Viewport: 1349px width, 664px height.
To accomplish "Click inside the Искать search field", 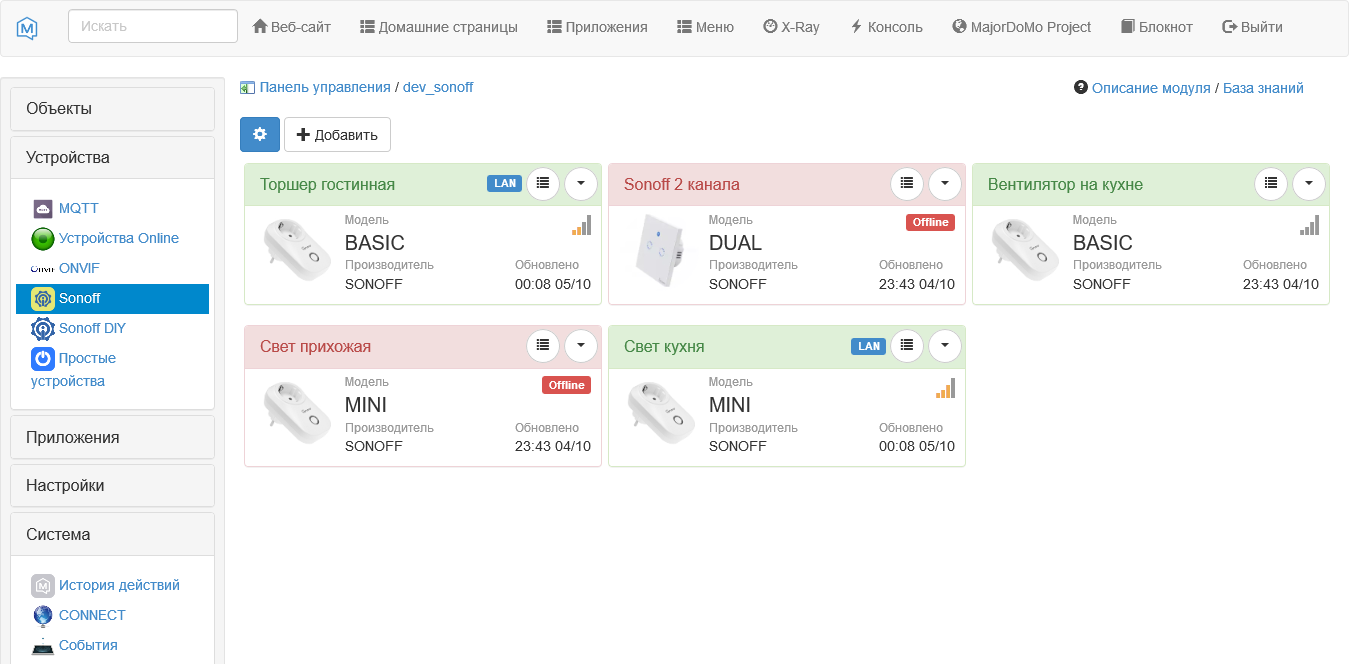I will [152, 26].
